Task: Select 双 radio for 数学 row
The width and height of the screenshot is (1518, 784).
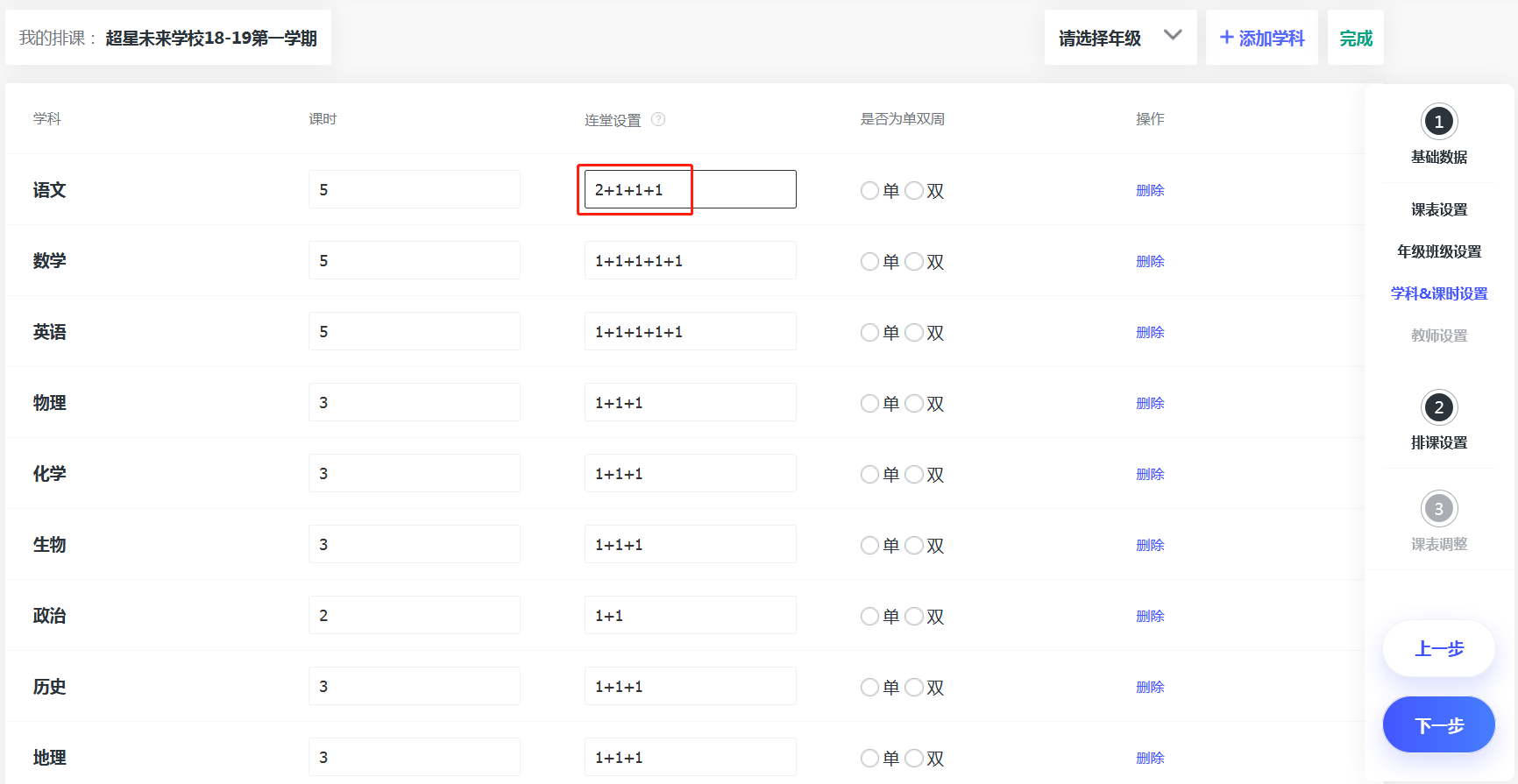Action: (914, 262)
